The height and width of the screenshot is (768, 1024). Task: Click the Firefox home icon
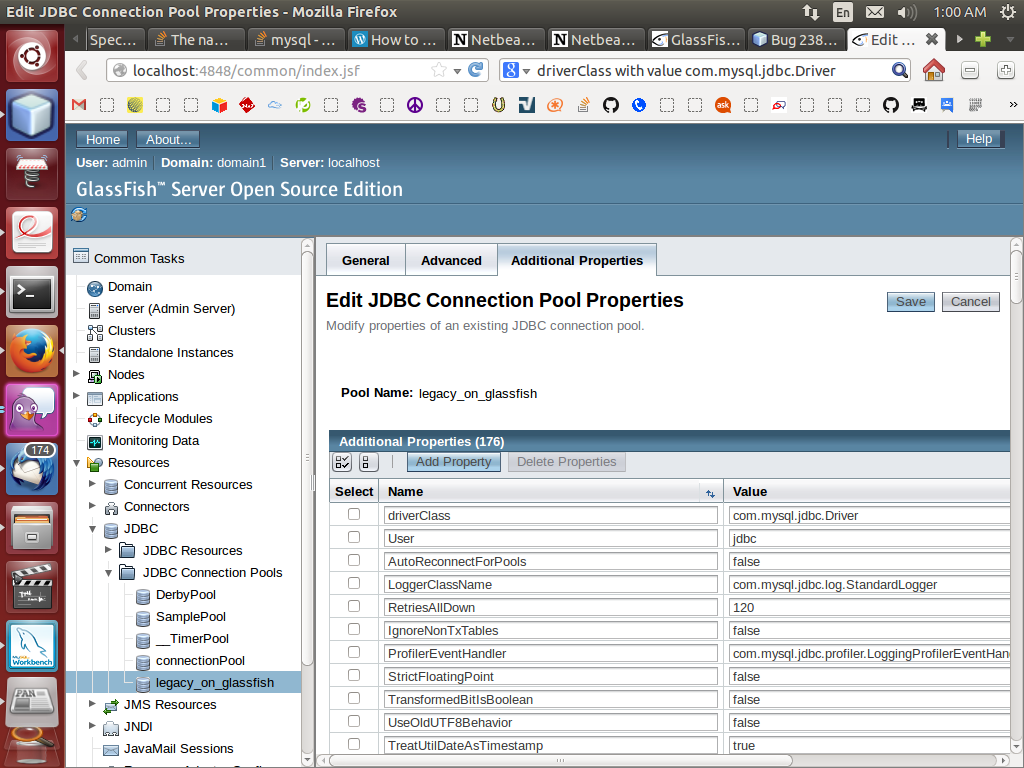[933, 70]
